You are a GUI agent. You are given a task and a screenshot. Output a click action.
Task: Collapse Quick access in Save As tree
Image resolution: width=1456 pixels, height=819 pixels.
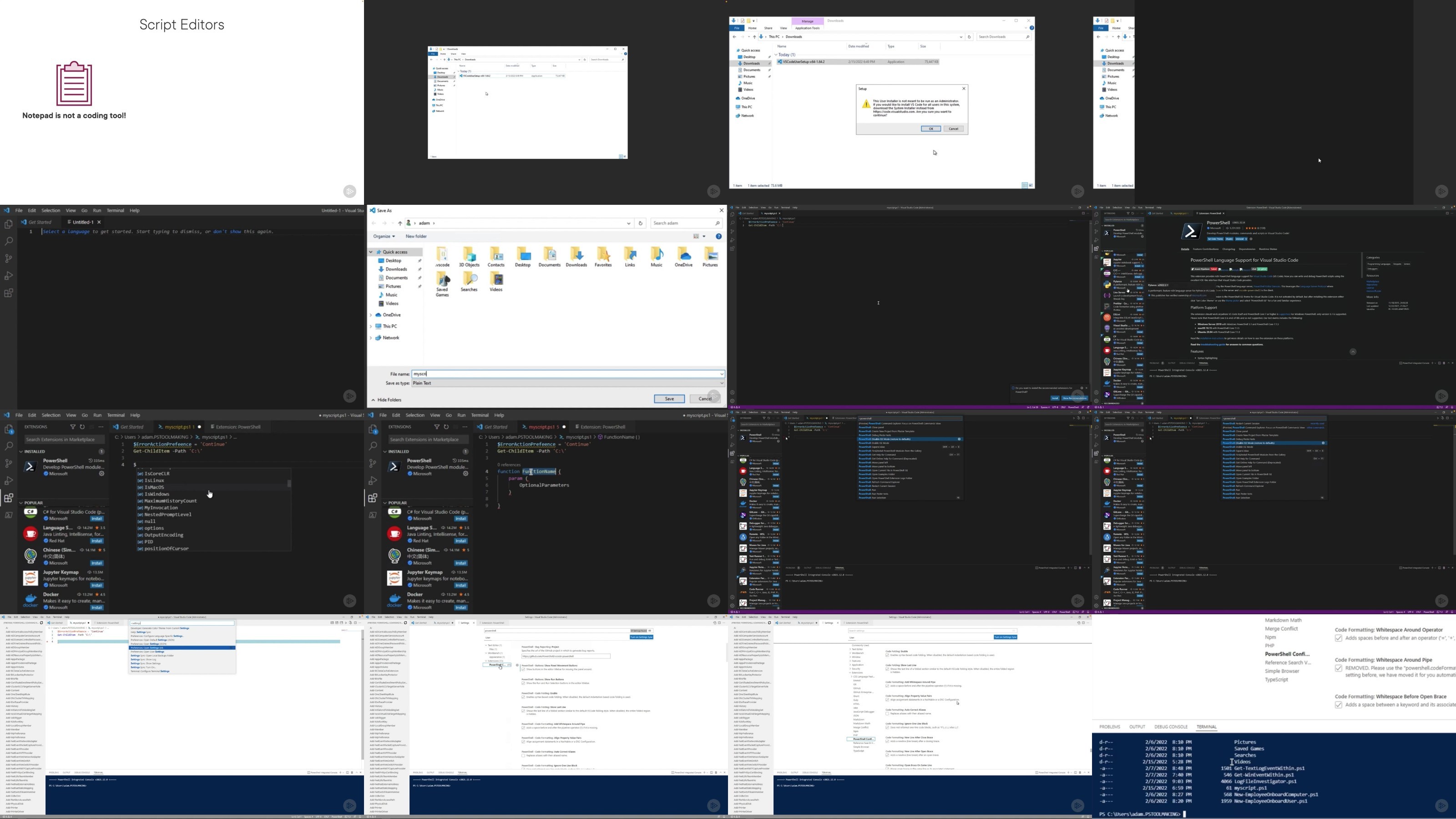point(371,252)
